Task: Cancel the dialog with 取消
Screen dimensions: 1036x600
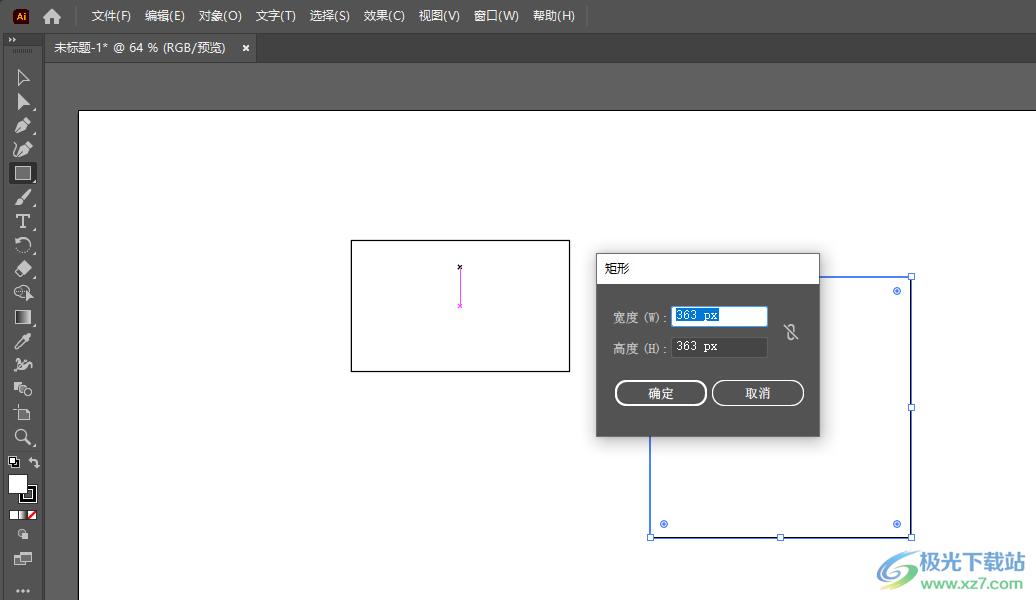Action: (758, 393)
